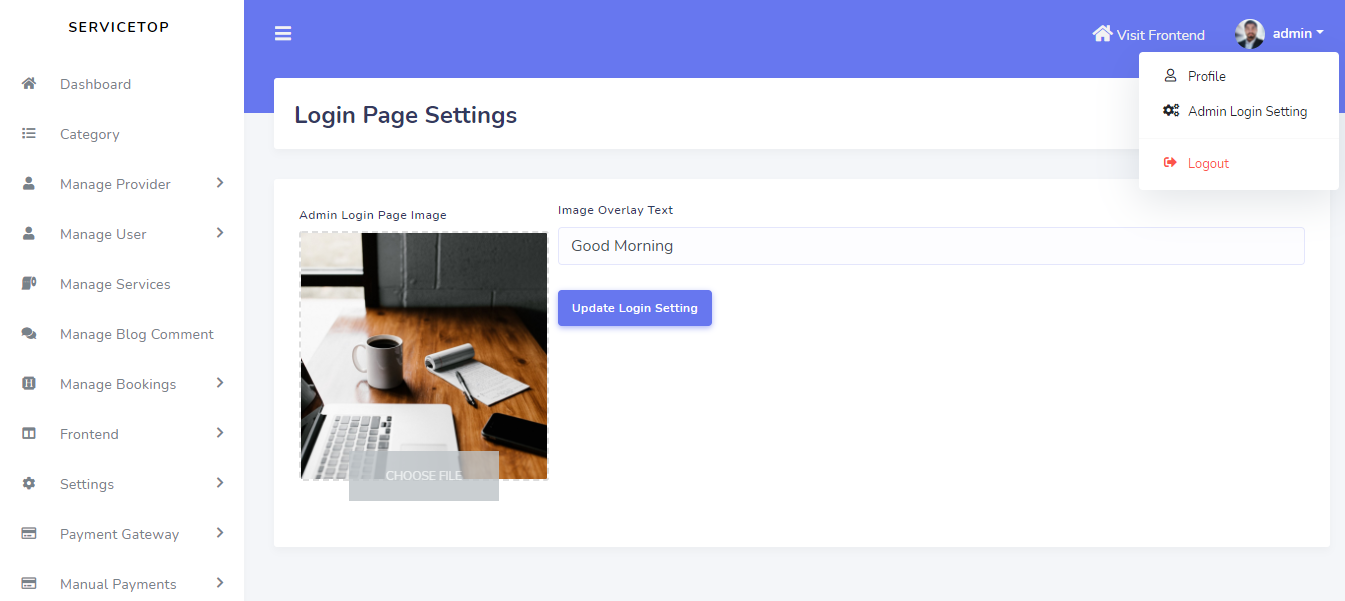Click the admin avatar thumbnail
Screen dimensions: 1345x601
click(1249, 33)
